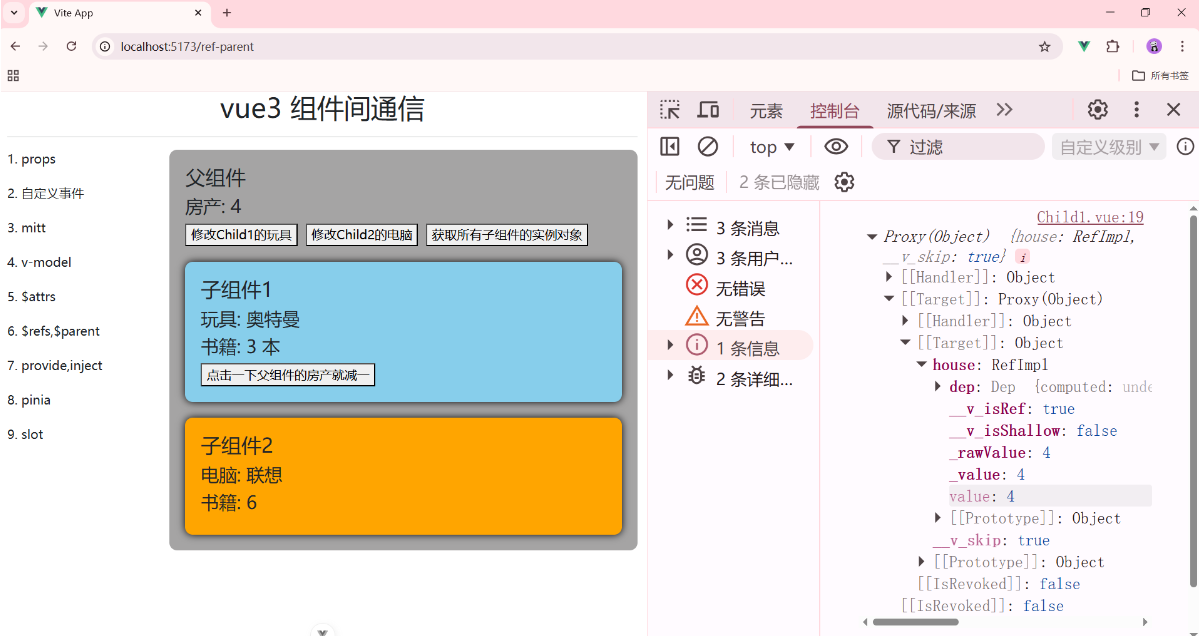Click 获取所有子组件的实例对象 button

[x=507, y=235]
